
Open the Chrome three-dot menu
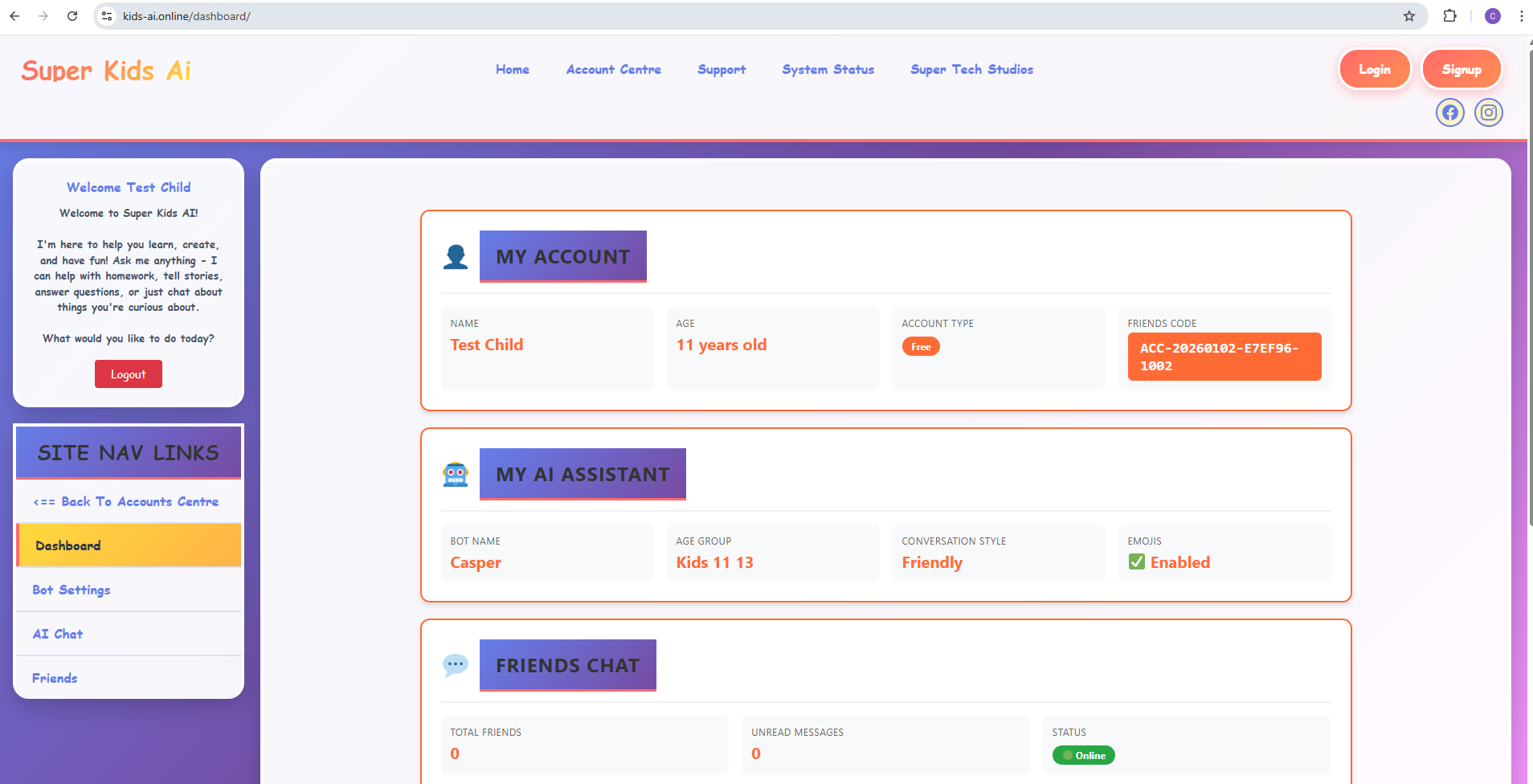pyautogui.click(x=1521, y=16)
